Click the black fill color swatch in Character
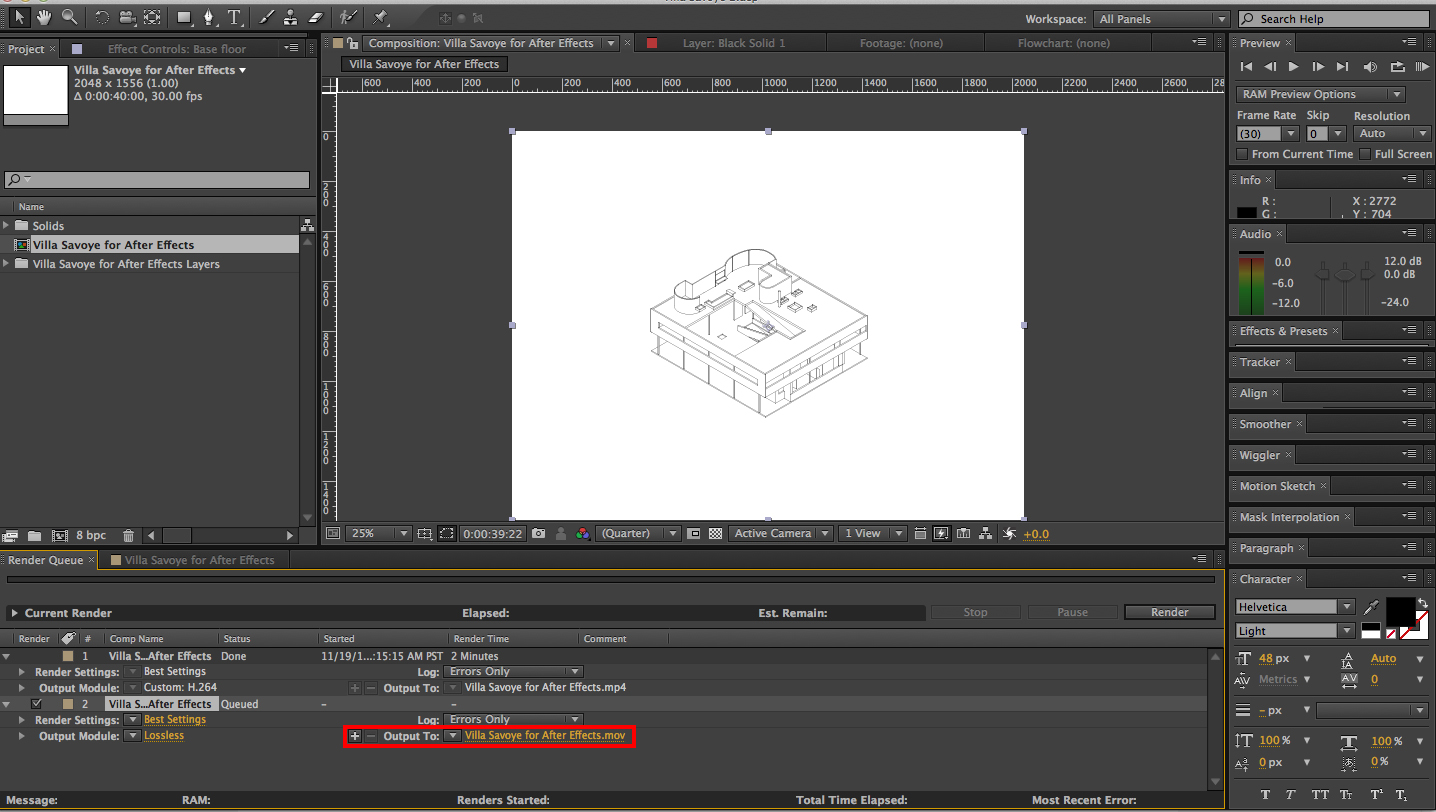The width and height of the screenshot is (1436, 812). [1400, 611]
